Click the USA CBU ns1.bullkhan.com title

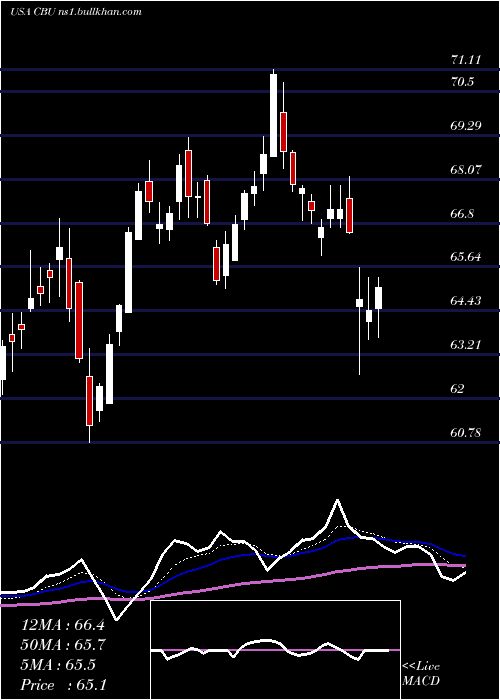click(x=75, y=12)
